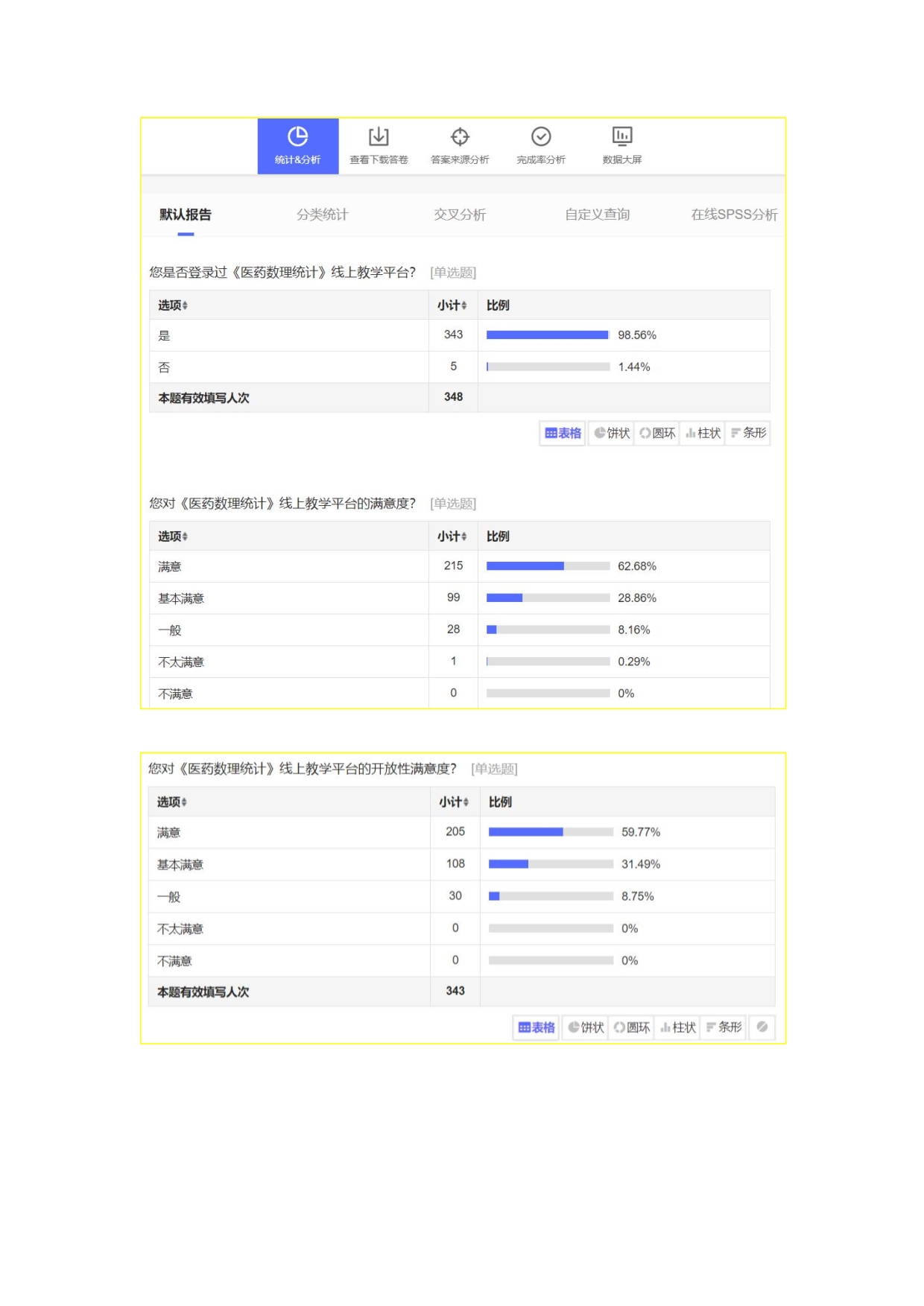Click the 62.68% ratio bar for 满意
This screenshot has height=1306, width=924.
coord(548,566)
